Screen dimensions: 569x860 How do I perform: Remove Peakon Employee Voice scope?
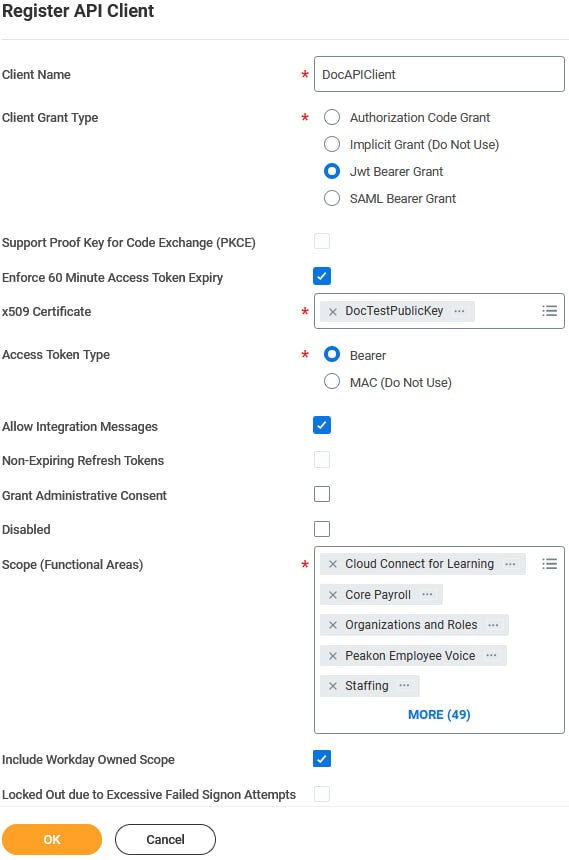(333, 655)
